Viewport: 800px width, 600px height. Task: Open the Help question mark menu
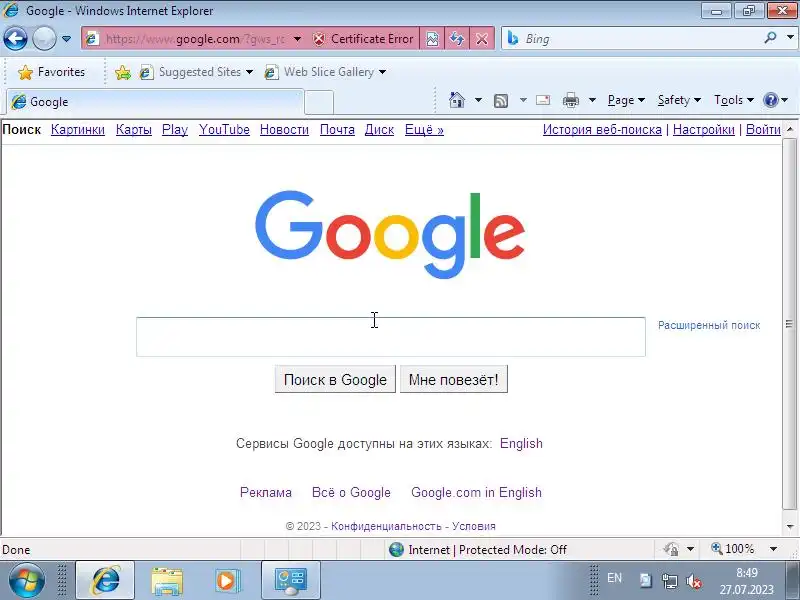[x=775, y=100]
